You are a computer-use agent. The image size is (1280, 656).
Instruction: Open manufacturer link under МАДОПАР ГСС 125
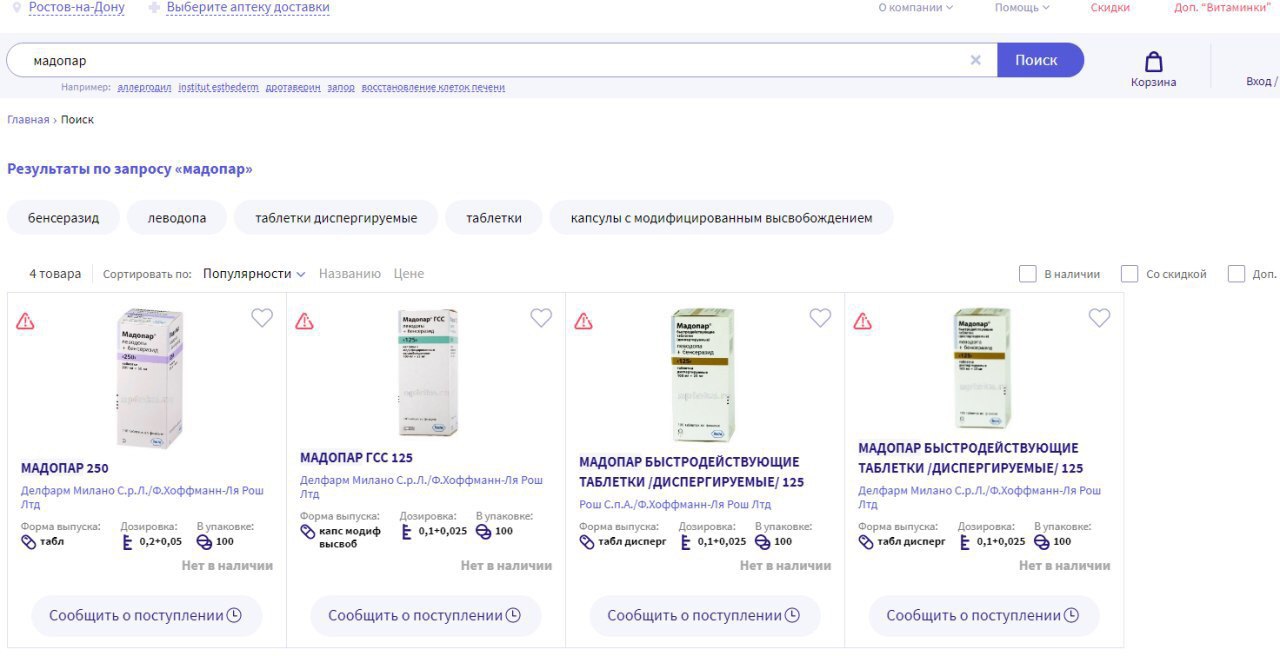coord(421,487)
